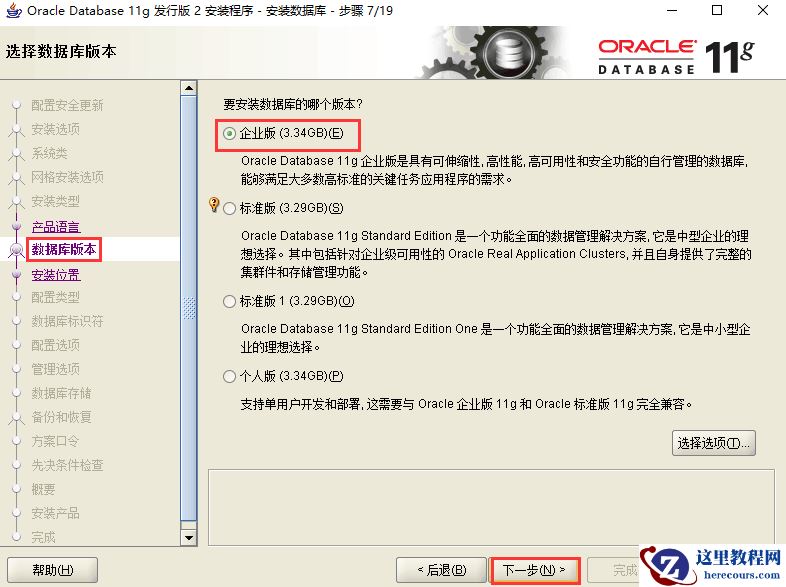The height and width of the screenshot is (587, 786).
Task: Open help with the 帮助(H) button
Action: tap(53, 570)
